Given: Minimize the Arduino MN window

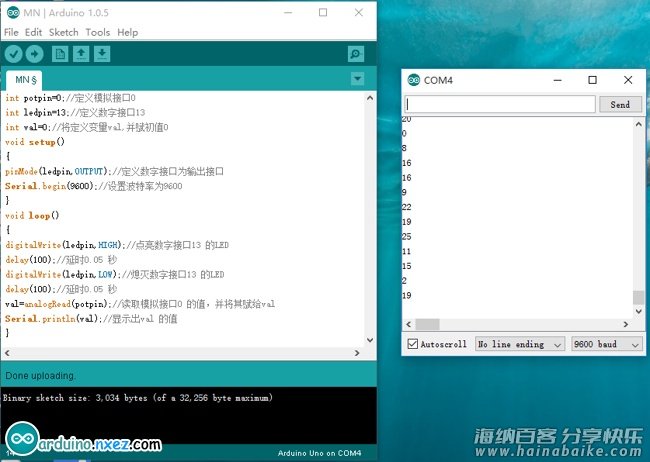Looking at the screenshot, I should tap(288, 12).
